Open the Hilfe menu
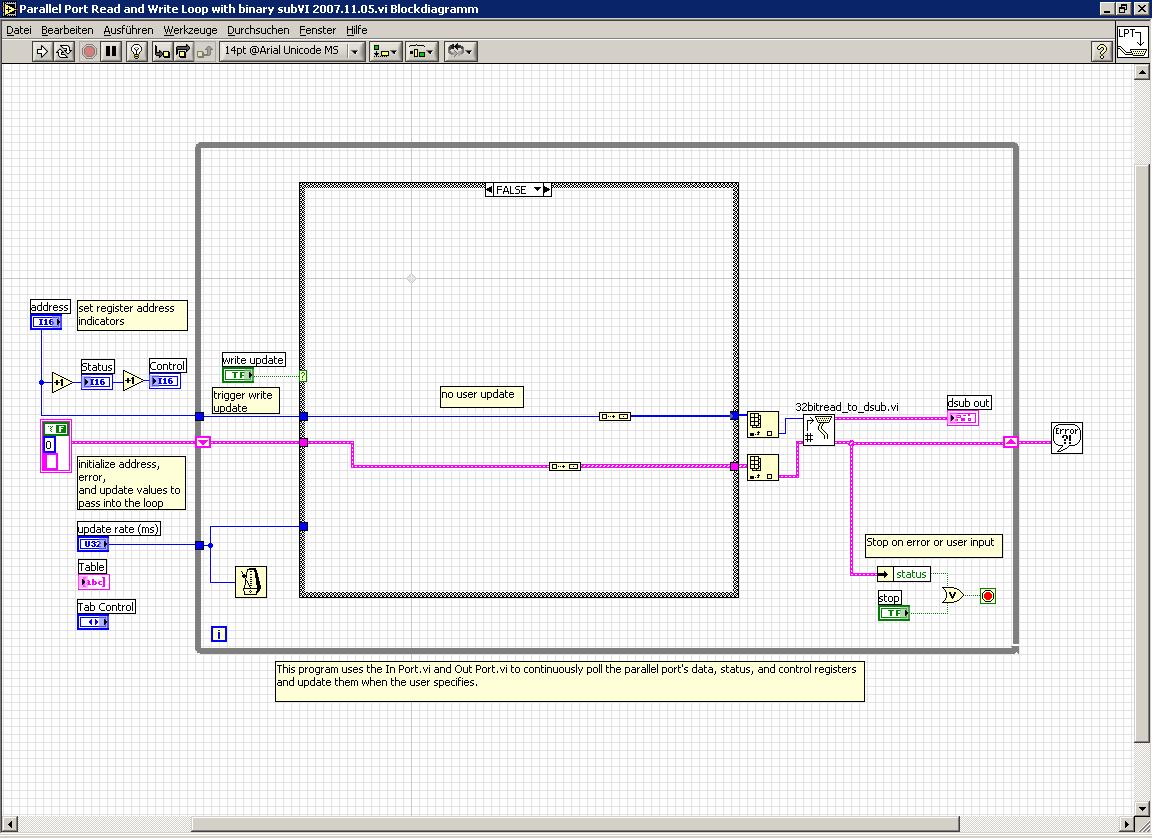 click(x=356, y=30)
